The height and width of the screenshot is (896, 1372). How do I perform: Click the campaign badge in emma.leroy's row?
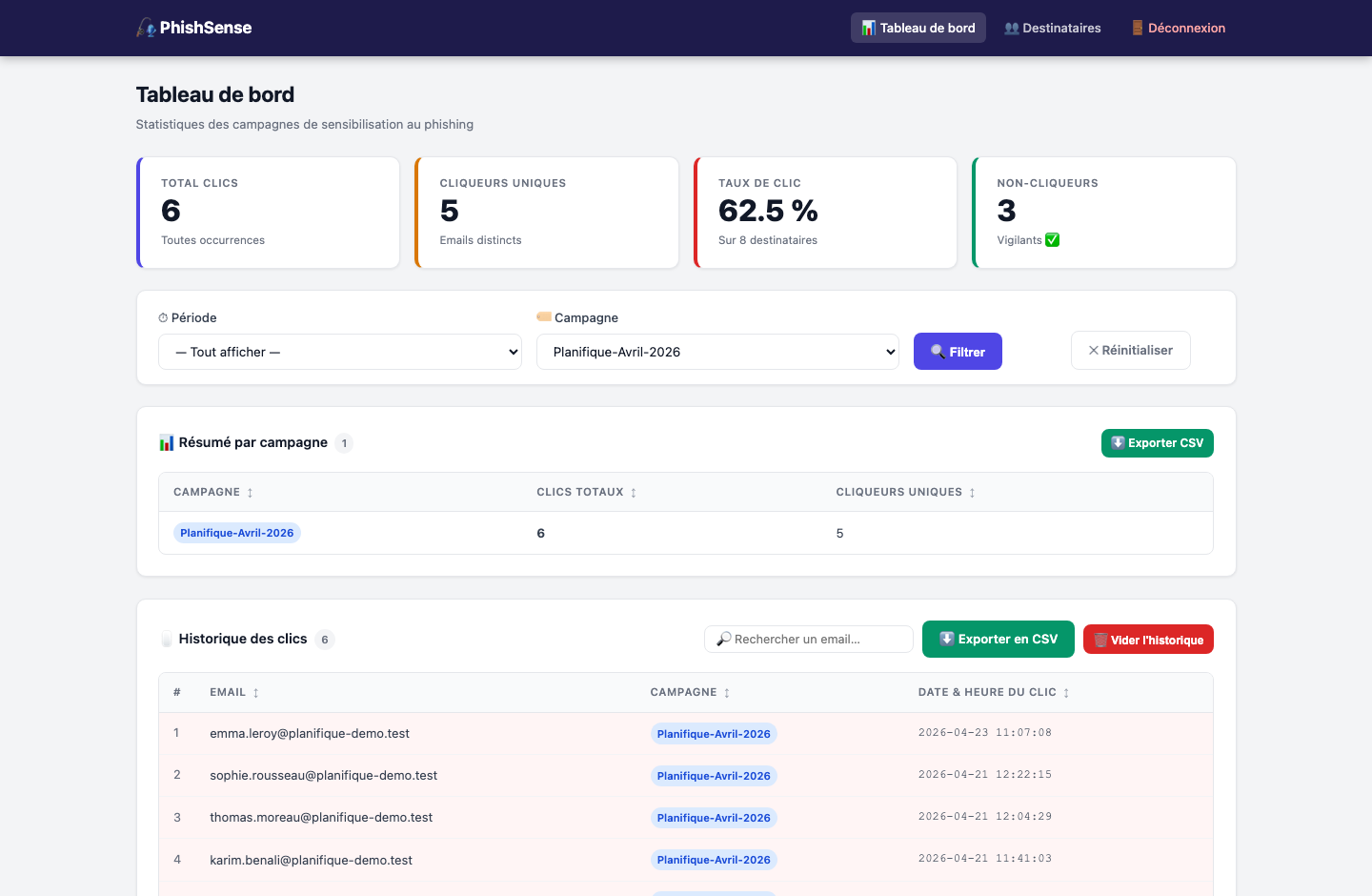coord(714,734)
